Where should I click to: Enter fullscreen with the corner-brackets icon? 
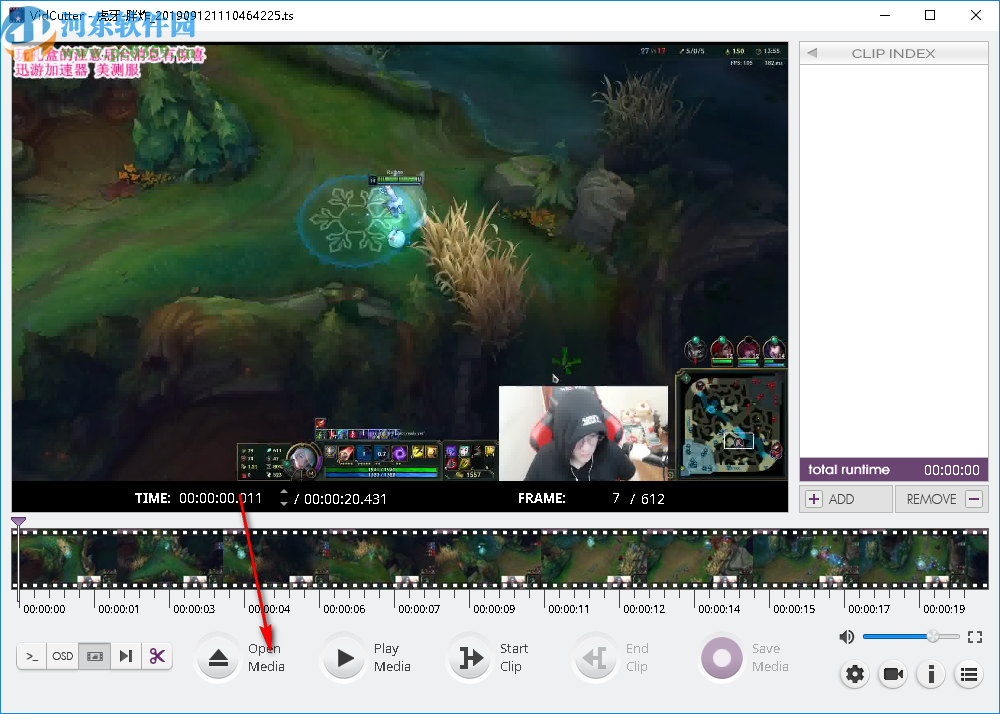(x=974, y=636)
